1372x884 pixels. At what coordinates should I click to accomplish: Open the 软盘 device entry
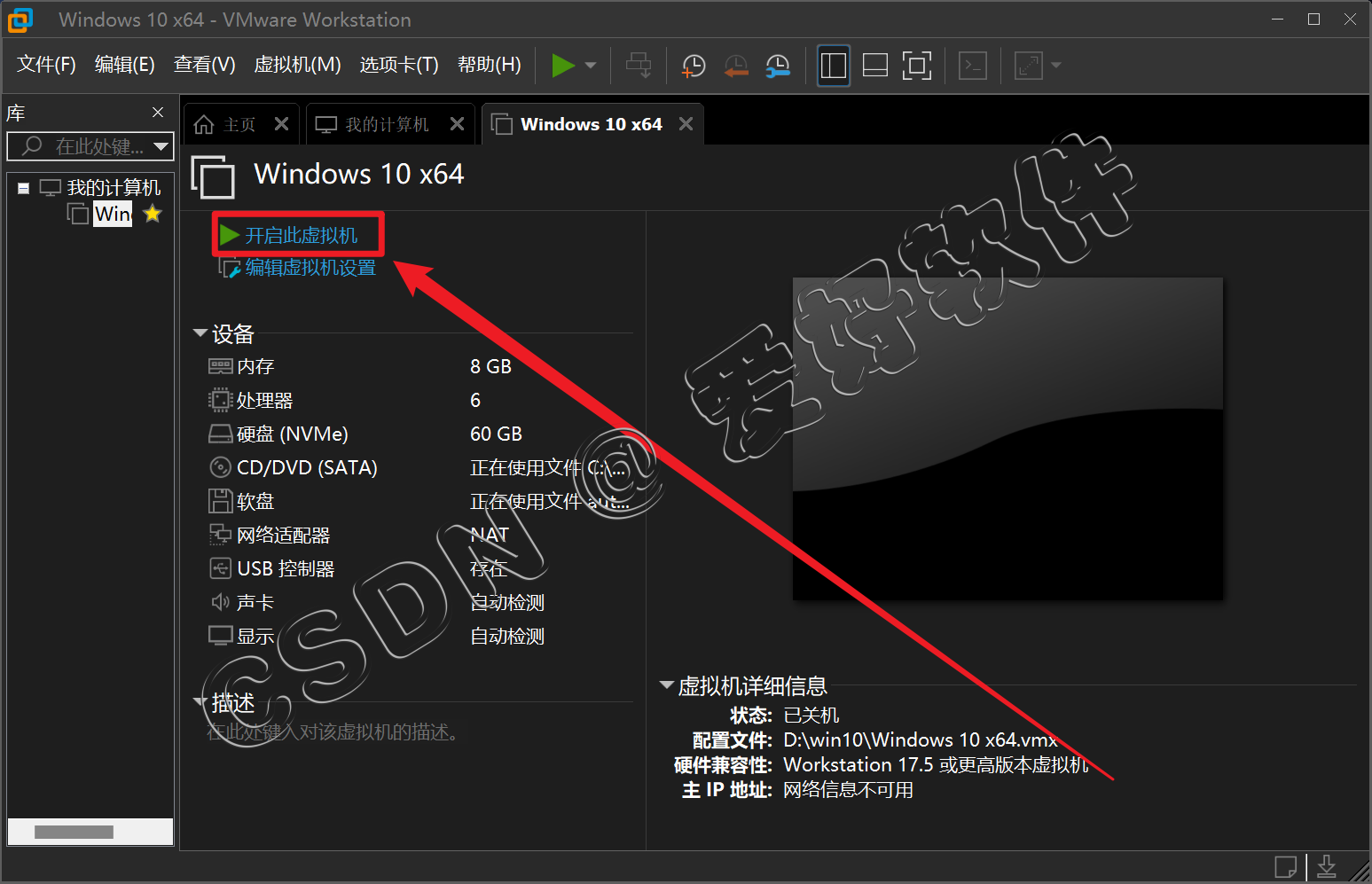pos(255,501)
